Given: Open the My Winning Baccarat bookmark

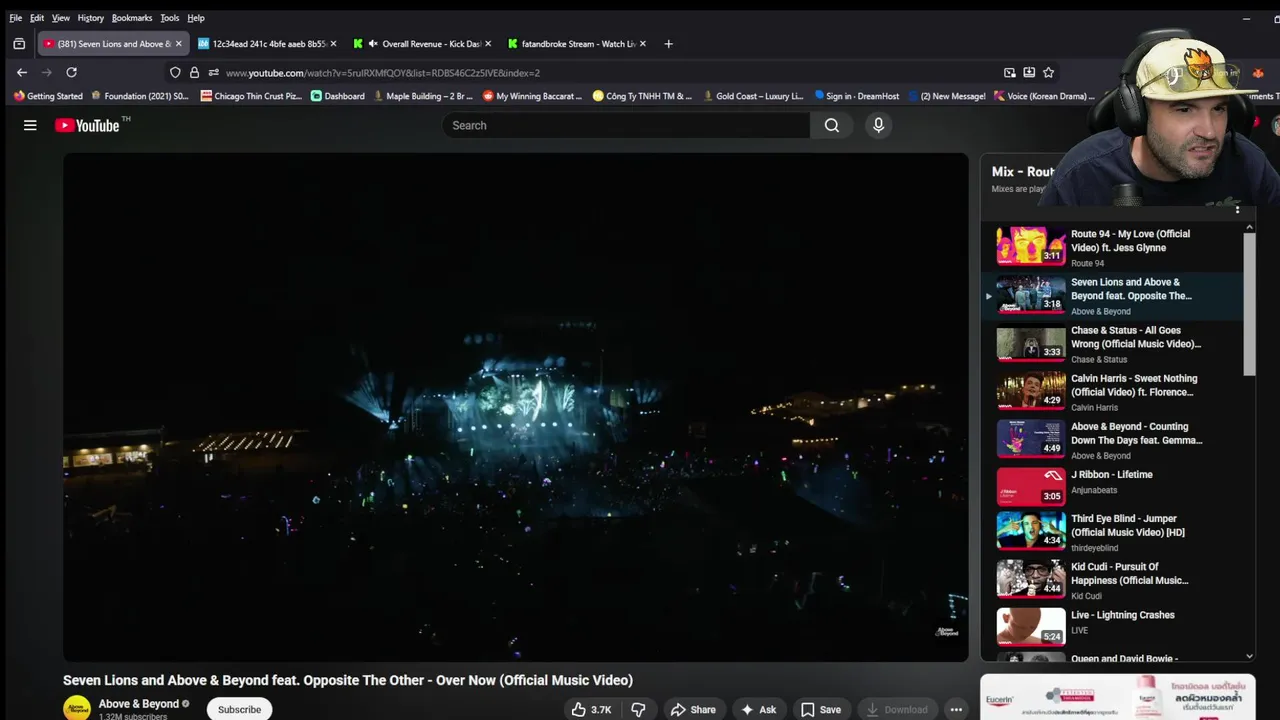Looking at the screenshot, I should tap(532, 96).
